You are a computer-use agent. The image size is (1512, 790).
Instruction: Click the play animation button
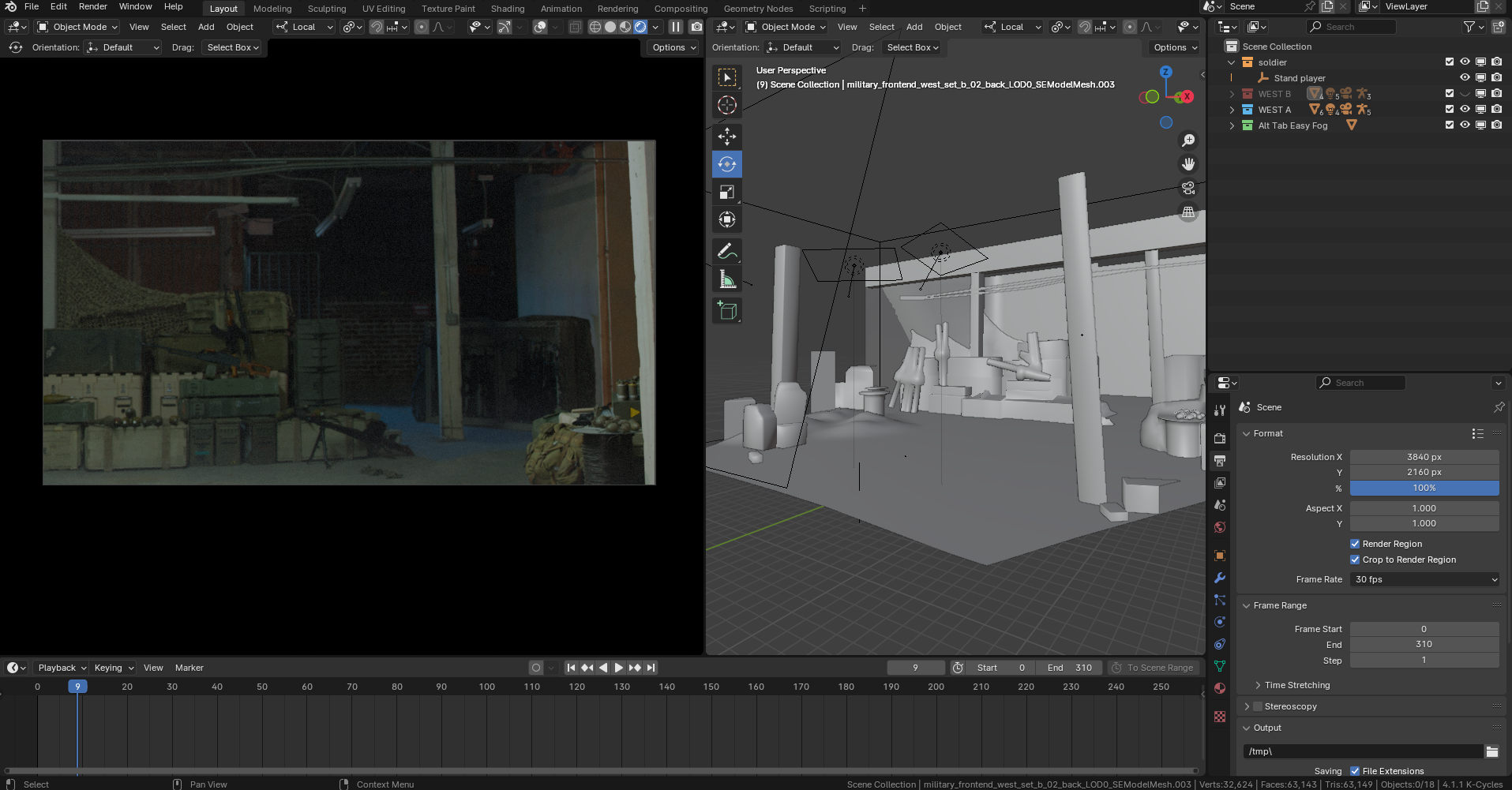pos(618,668)
